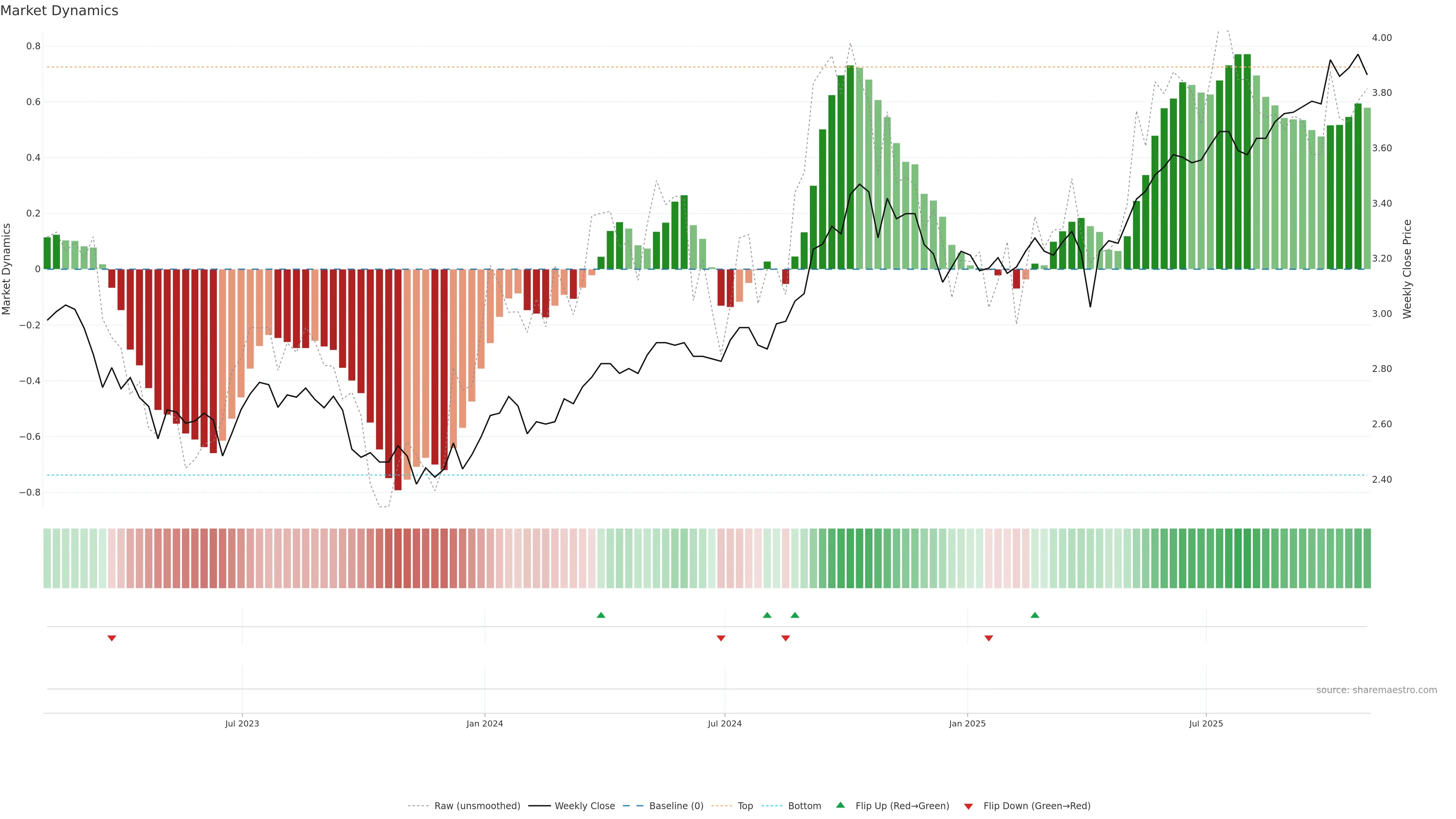
Task: Click the Jul 2025 x-axis label
Action: pos(1206,723)
